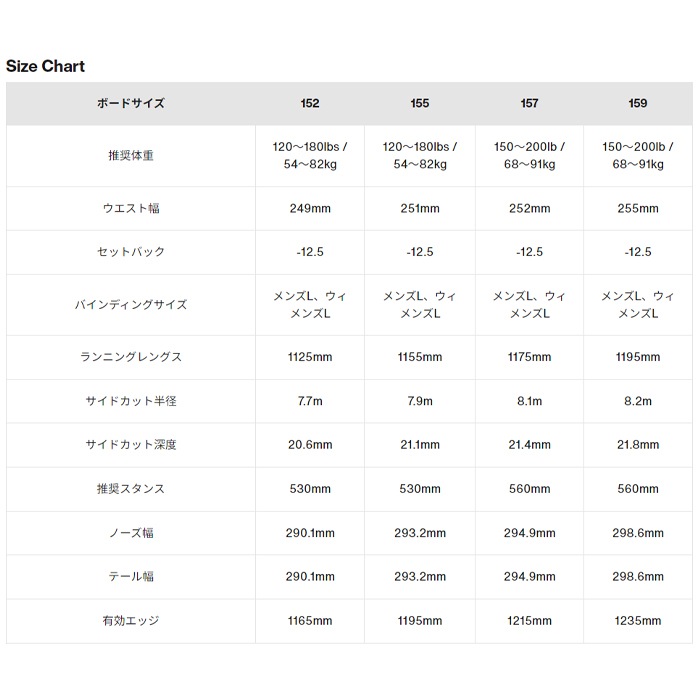Click the ノーズ幅 row label

131,533
